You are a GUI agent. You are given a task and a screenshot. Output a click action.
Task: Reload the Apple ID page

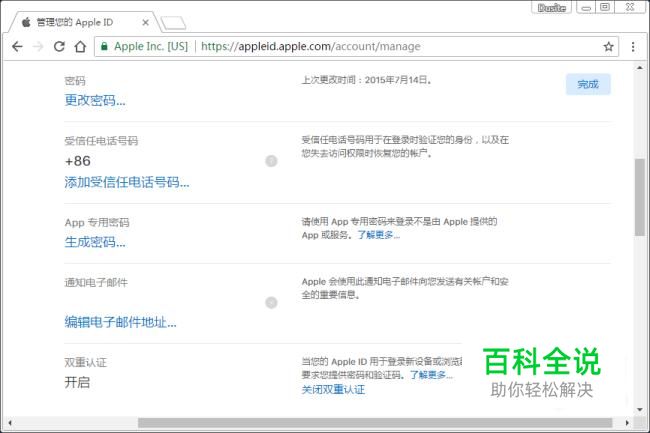[59, 46]
